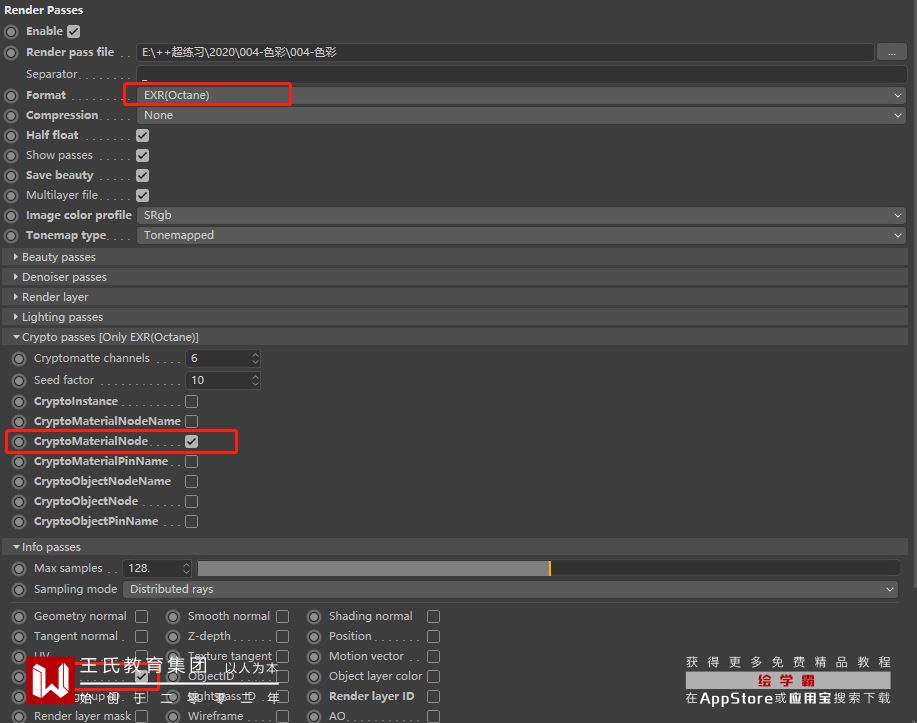Click the vertical scrollbar on the panel's right edge

point(913,292)
